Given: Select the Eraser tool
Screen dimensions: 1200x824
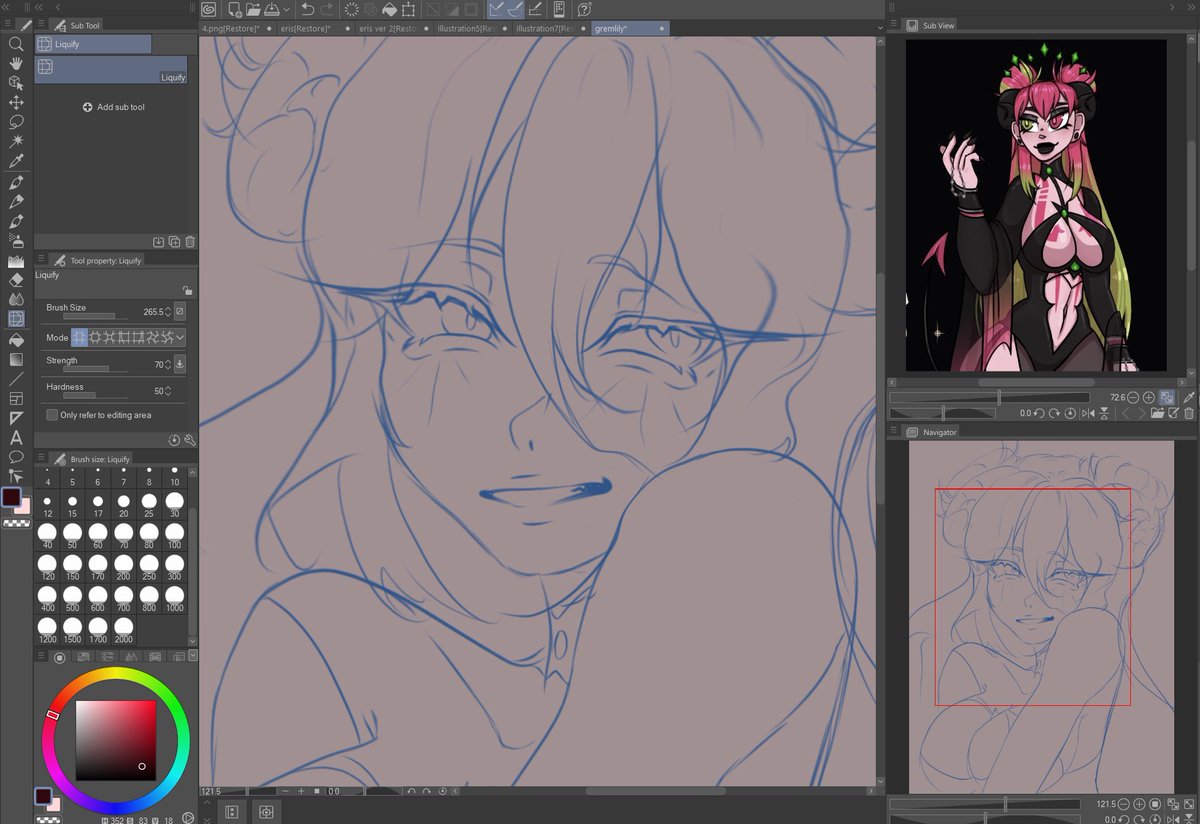Looking at the screenshot, I should click(x=16, y=281).
